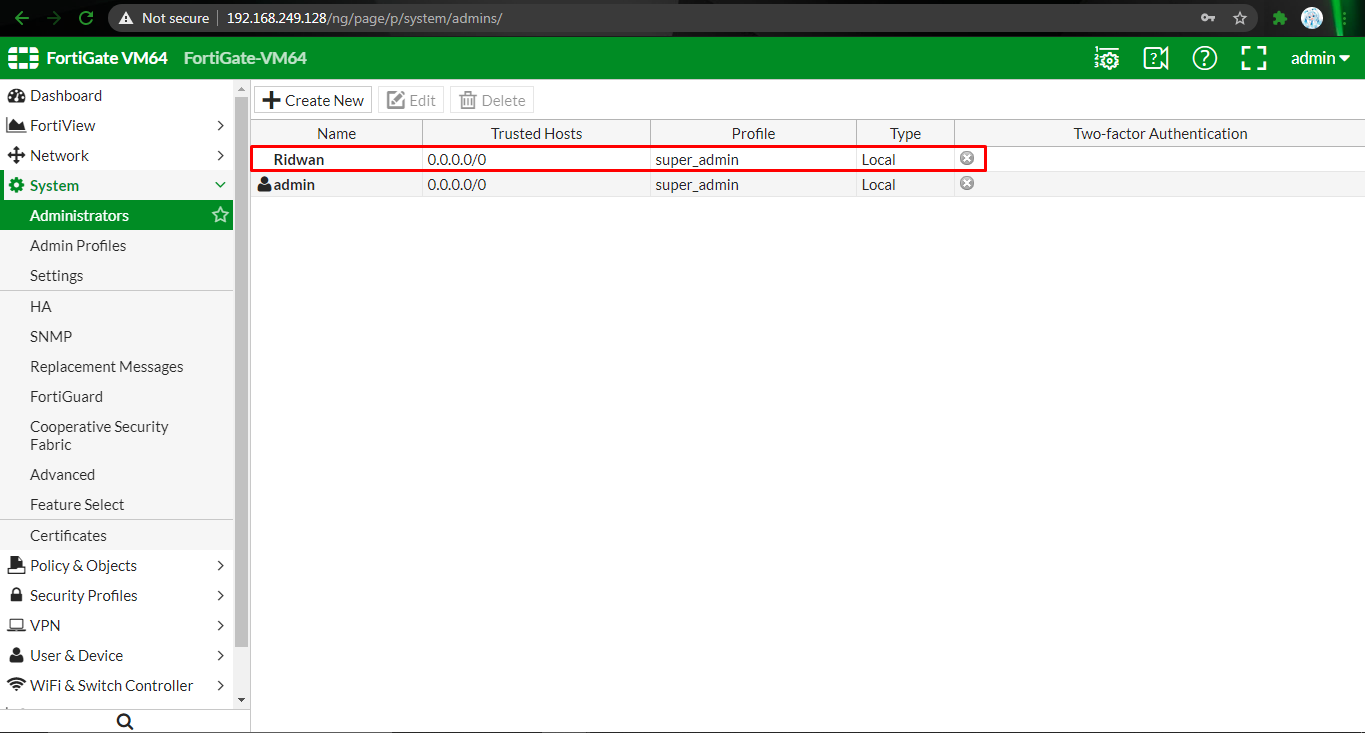The height and width of the screenshot is (733, 1365).
Task: Pin Administrators using the star icon
Action: point(220,214)
